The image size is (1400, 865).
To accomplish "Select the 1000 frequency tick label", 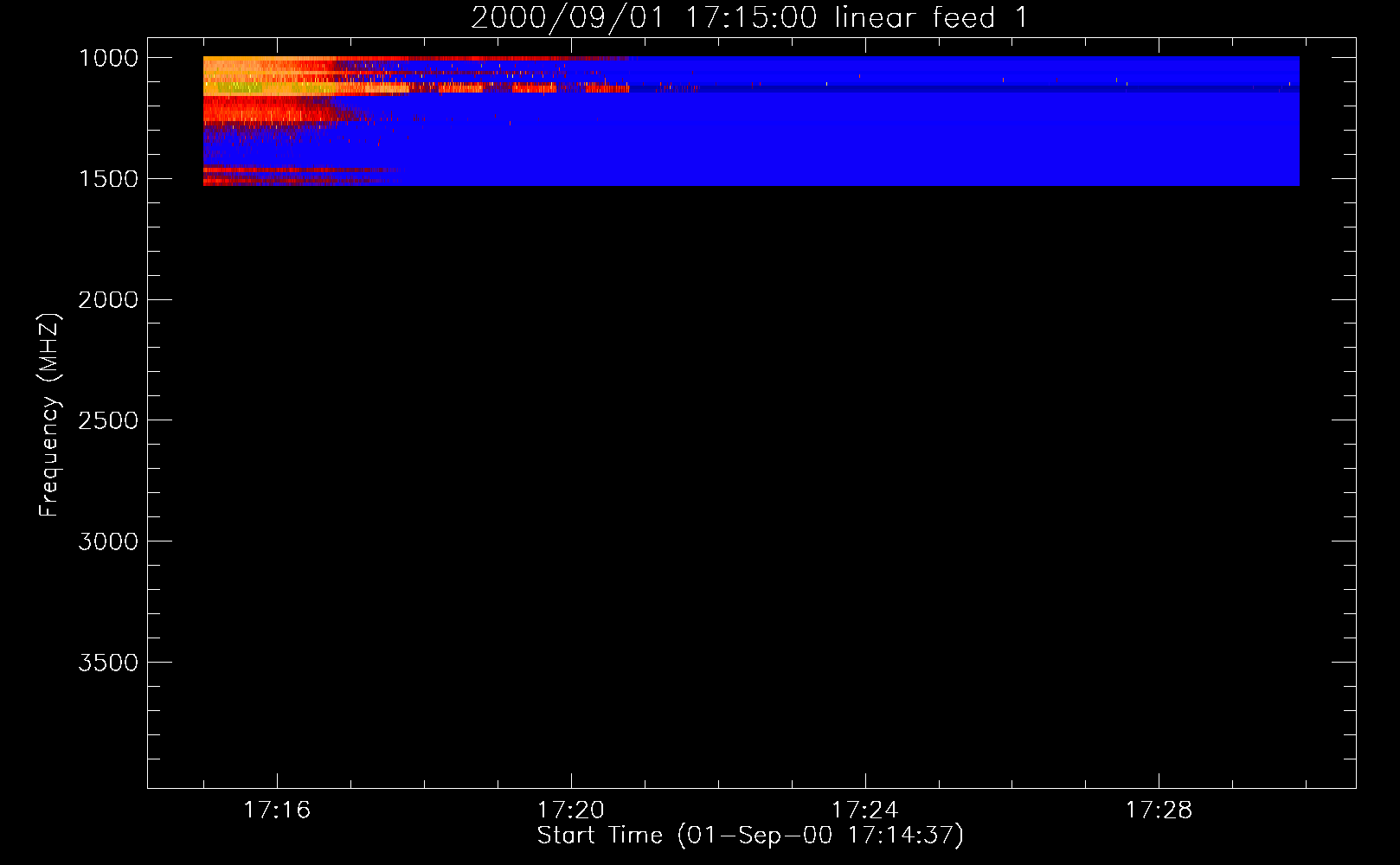I will coord(108,58).
